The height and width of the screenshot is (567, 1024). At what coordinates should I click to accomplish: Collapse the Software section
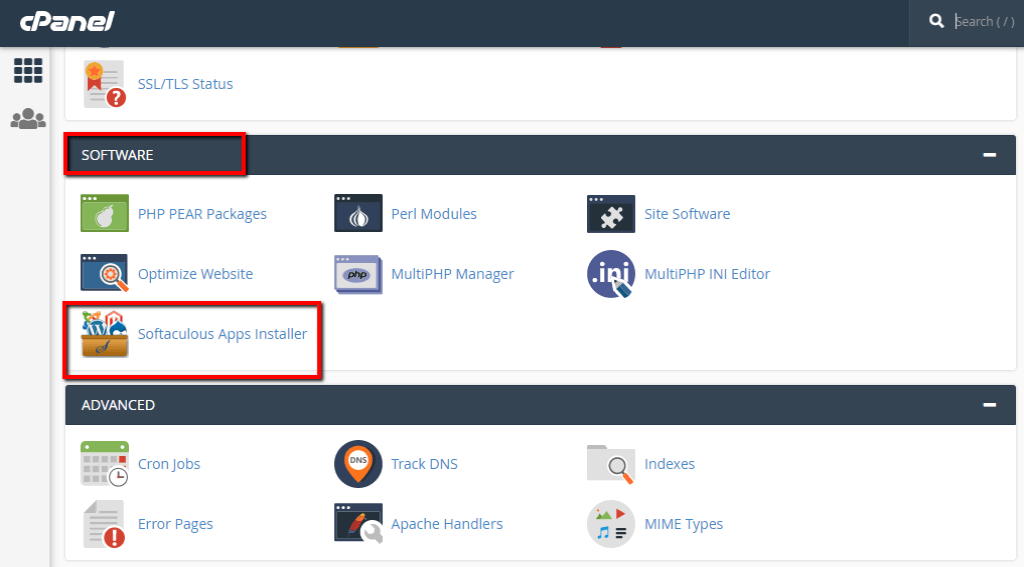(989, 155)
